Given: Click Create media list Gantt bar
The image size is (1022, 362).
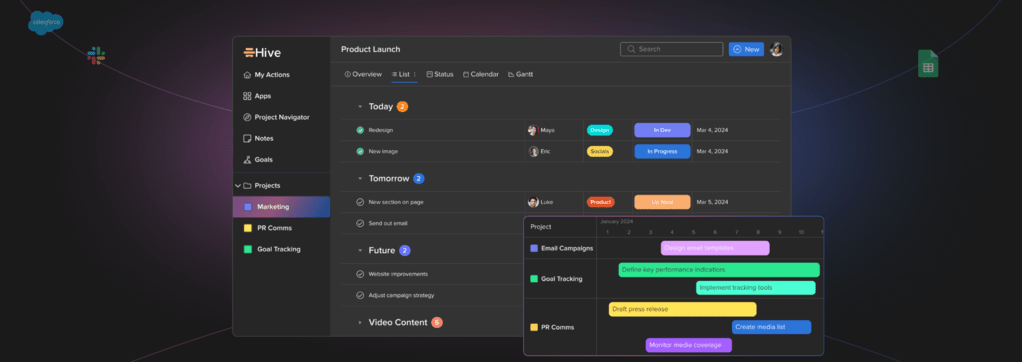Looking at the screenshot, I should coord(772,327).
